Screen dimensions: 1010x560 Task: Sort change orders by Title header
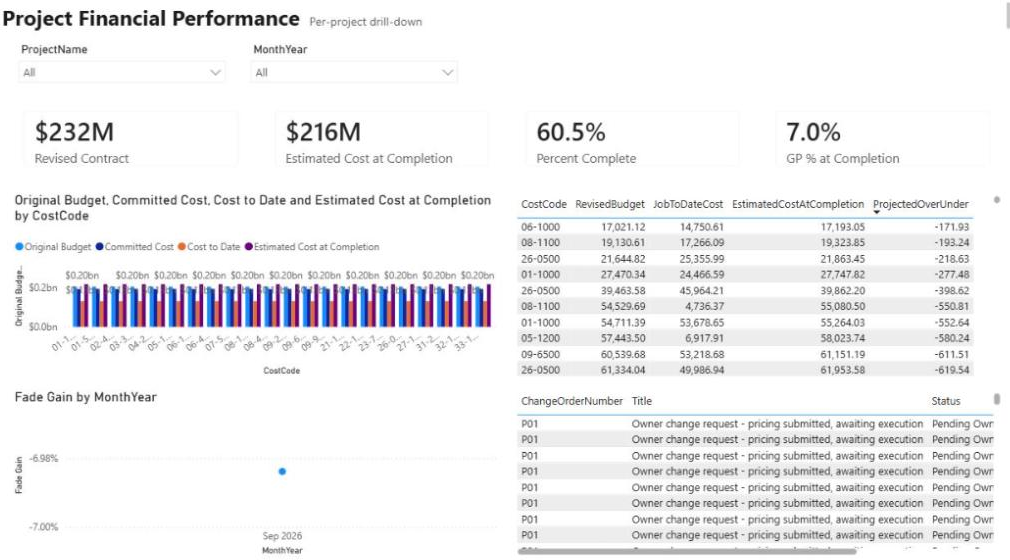click(x=642, y=401)
